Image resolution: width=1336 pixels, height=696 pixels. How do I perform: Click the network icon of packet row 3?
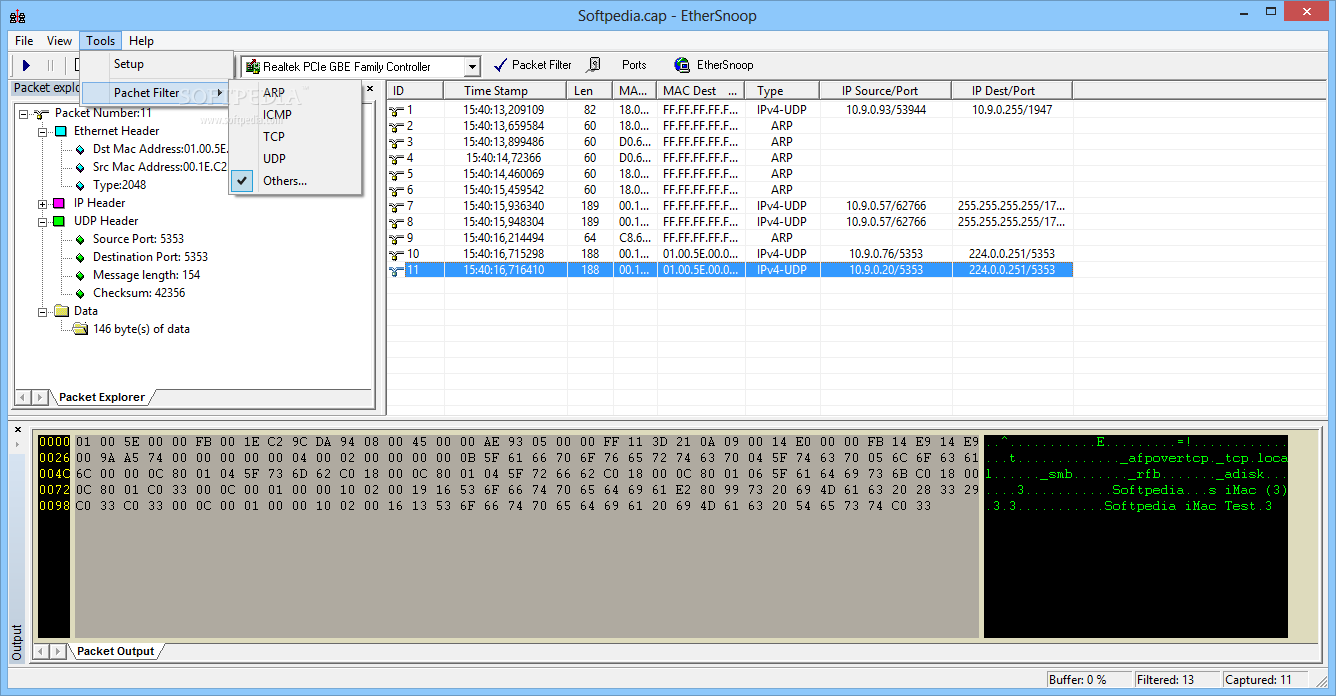[x=397, y=142]
